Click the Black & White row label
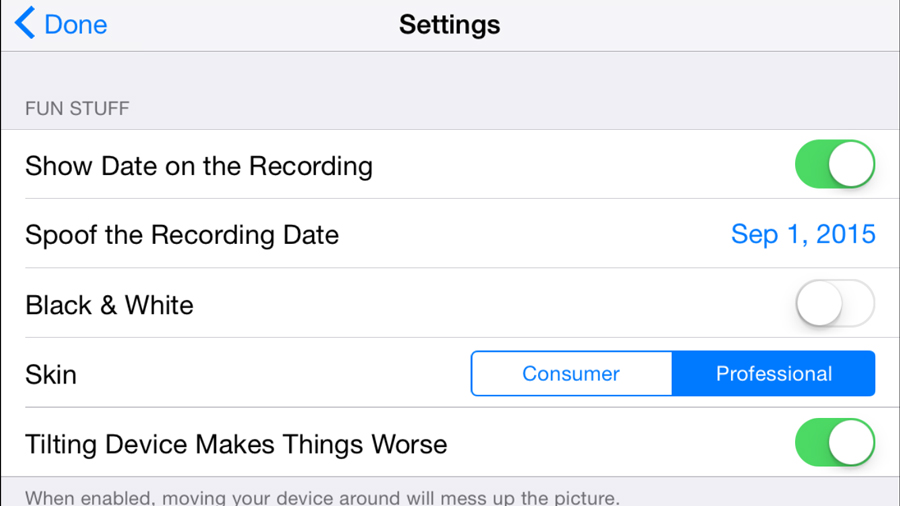900x506 pixels. 109,305
